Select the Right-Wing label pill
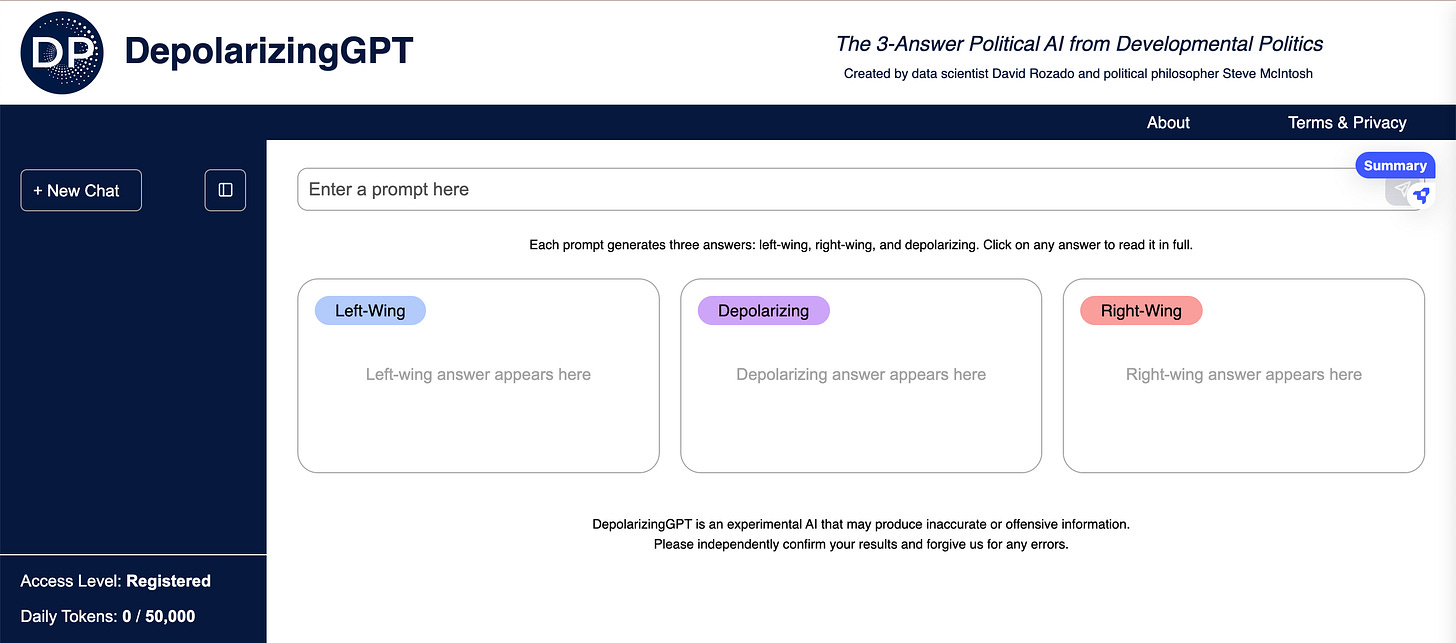This screenshot has height=643, width=1456. (x=1141, y=310)
